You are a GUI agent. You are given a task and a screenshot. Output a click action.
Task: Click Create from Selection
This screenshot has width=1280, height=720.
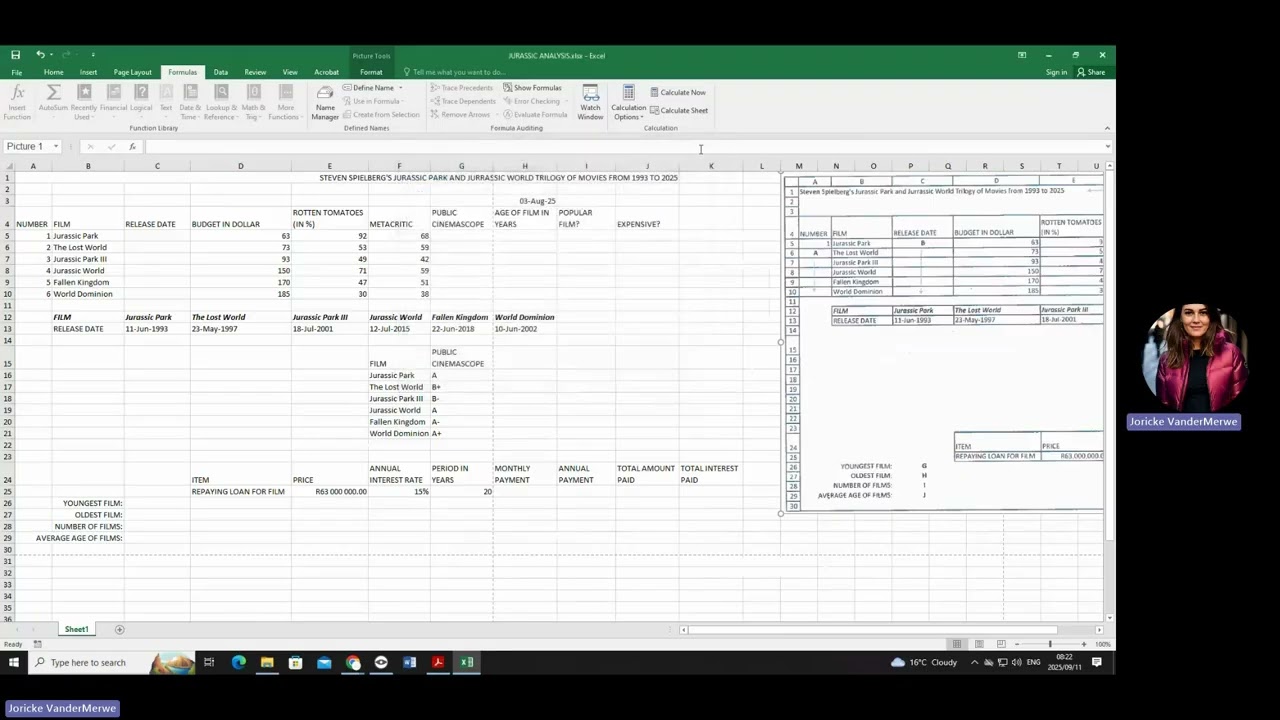click(381, 114)
